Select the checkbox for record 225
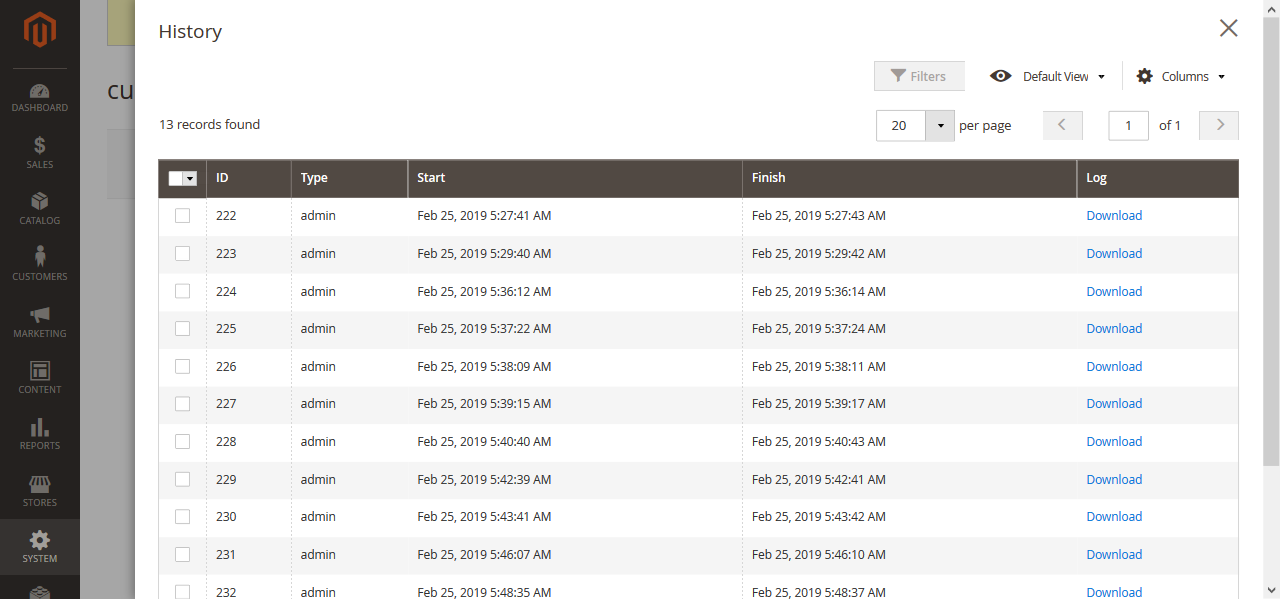 (182, 329)
